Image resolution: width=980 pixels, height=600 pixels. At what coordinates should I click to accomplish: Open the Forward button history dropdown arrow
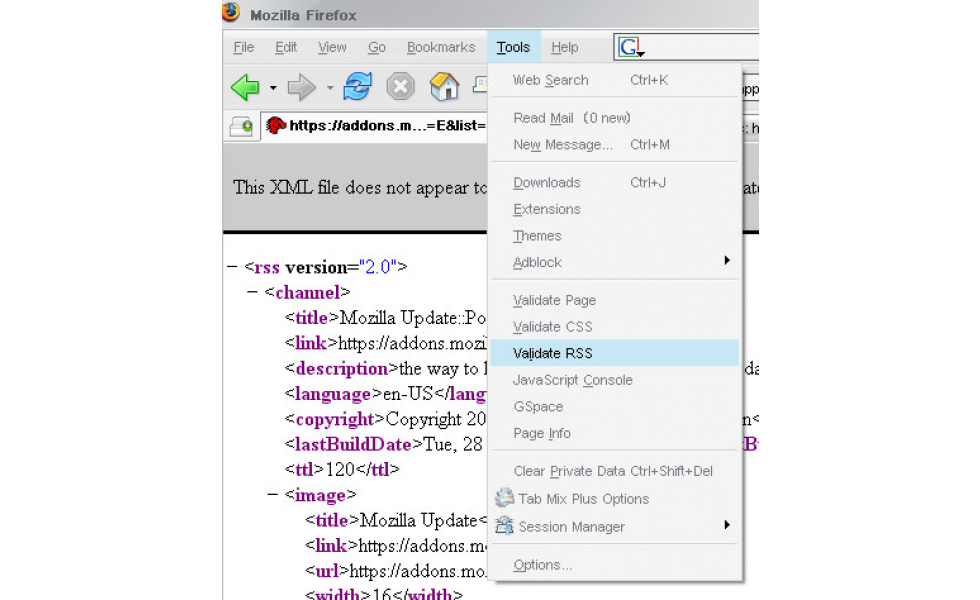(x=330, y=88)
